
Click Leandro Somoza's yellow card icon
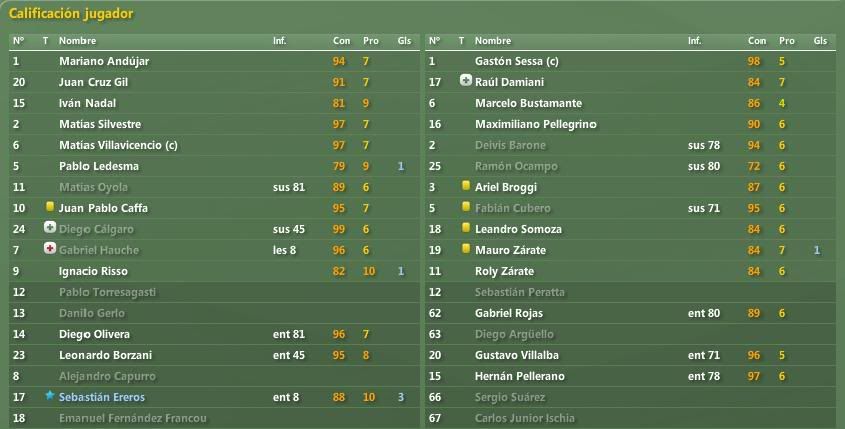(x=466, y=227)
